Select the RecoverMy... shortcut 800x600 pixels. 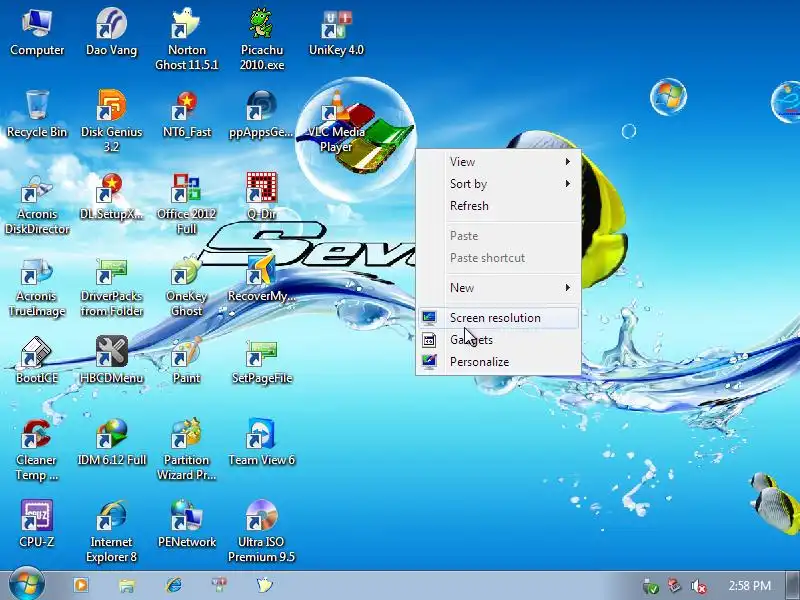261,280
